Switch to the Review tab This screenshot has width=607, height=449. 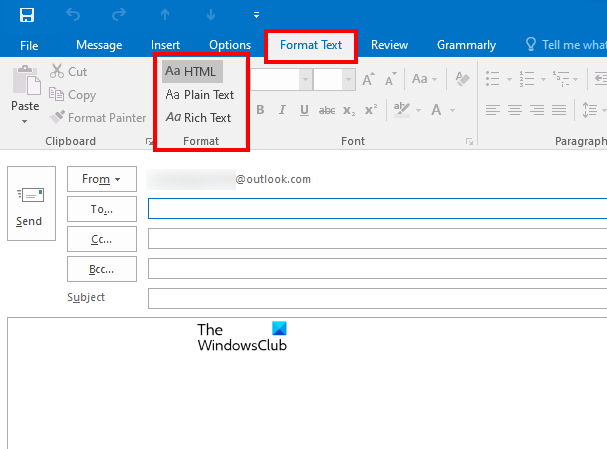(389, 45)
